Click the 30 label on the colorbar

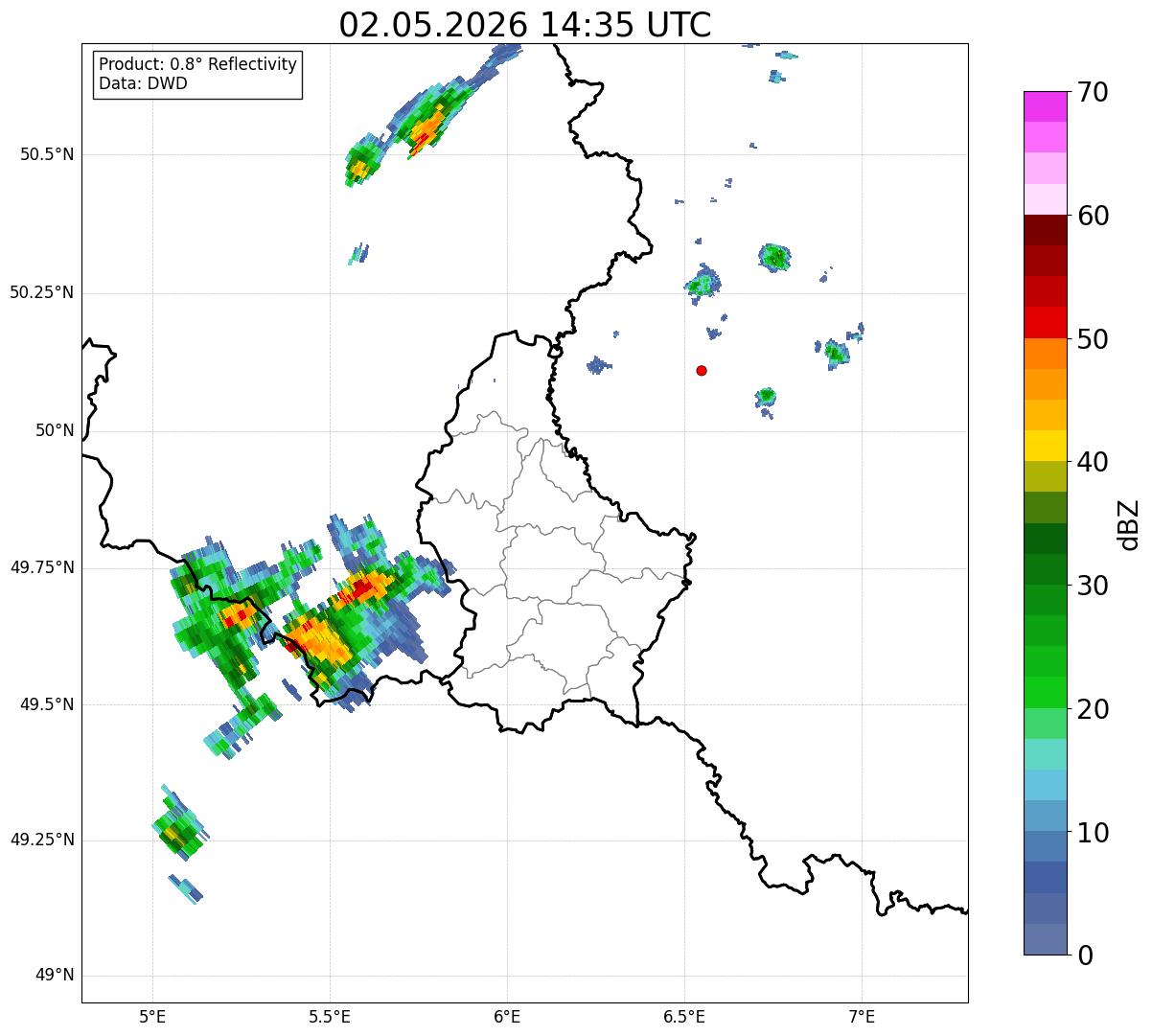point(1093,586)
